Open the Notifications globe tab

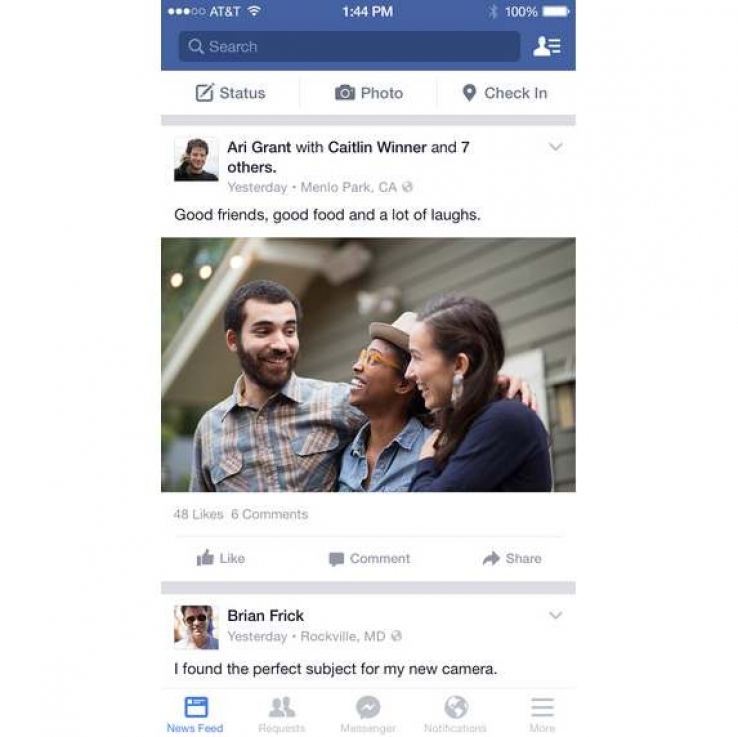(x=455, y=714)
